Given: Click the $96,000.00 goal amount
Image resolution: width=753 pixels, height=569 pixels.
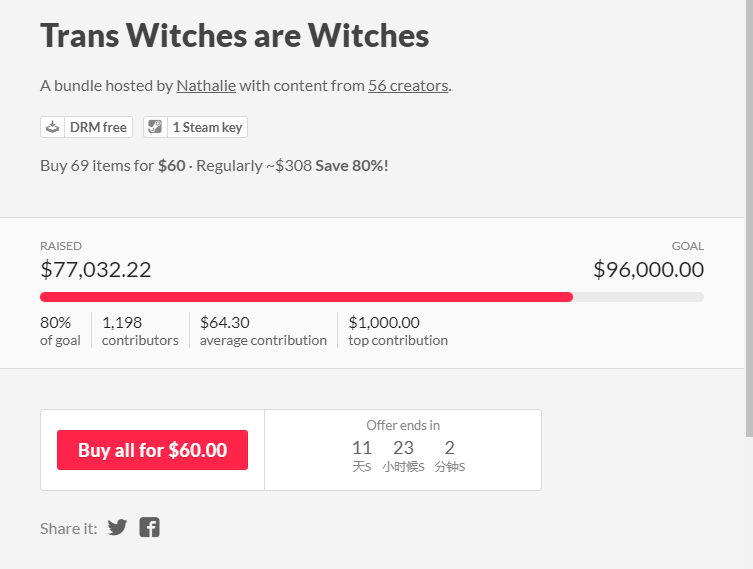Looking at the screenshot, I should click(648, 269).
